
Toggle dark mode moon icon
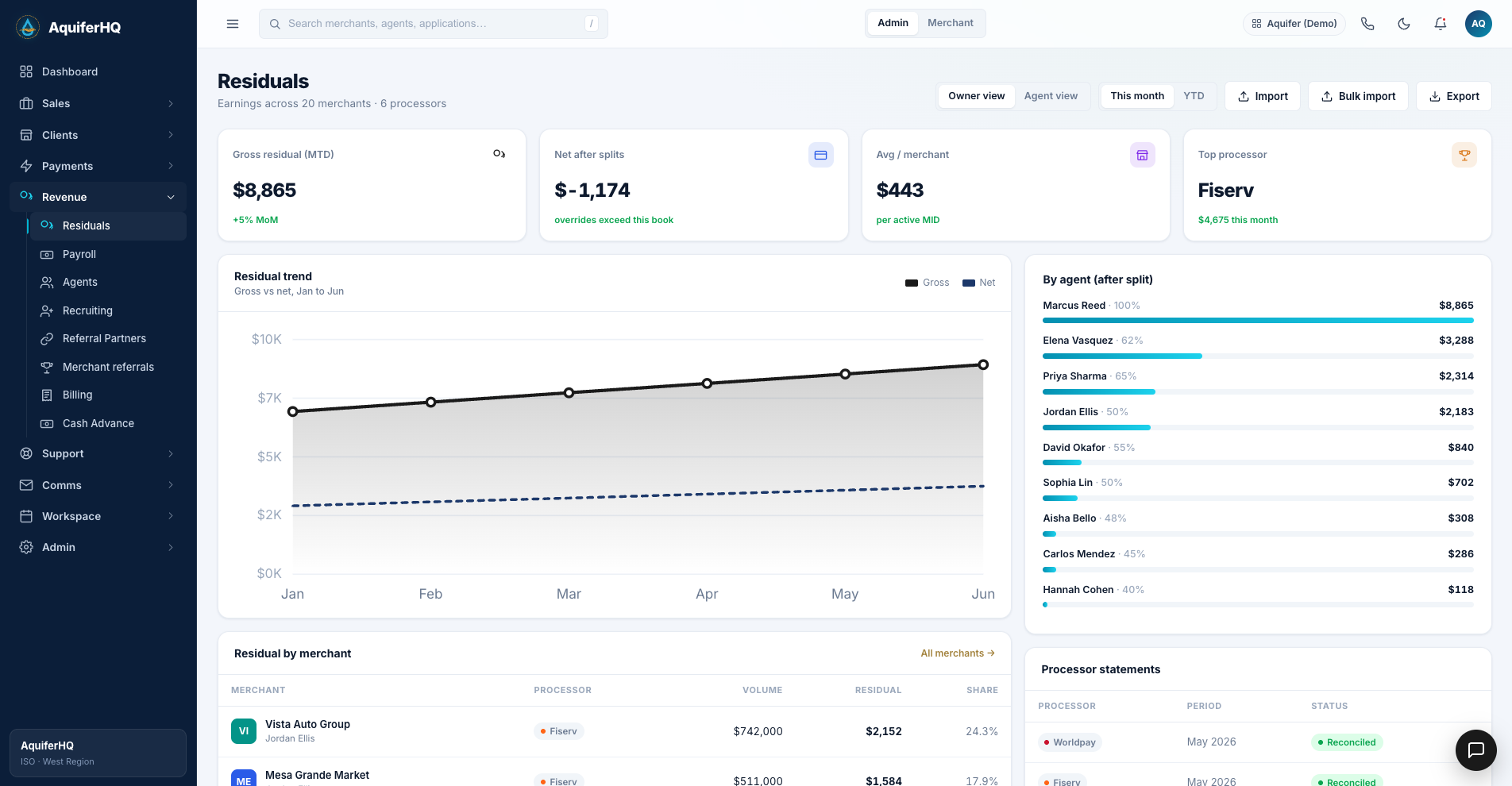[1404, 24]
